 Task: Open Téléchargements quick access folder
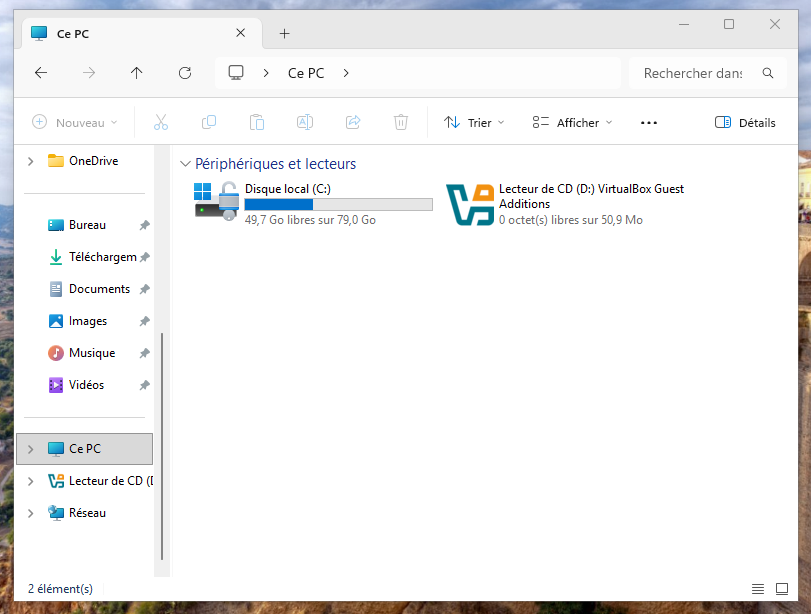[x=101, y=257]
